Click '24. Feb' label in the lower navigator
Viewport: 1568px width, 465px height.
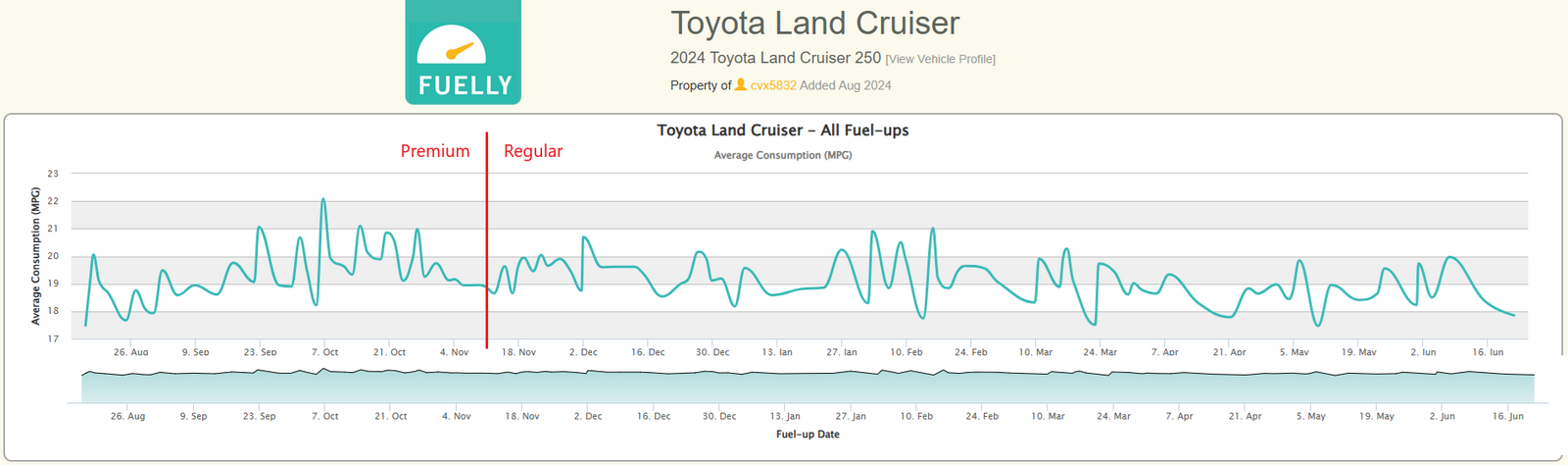tap(982, 416)
